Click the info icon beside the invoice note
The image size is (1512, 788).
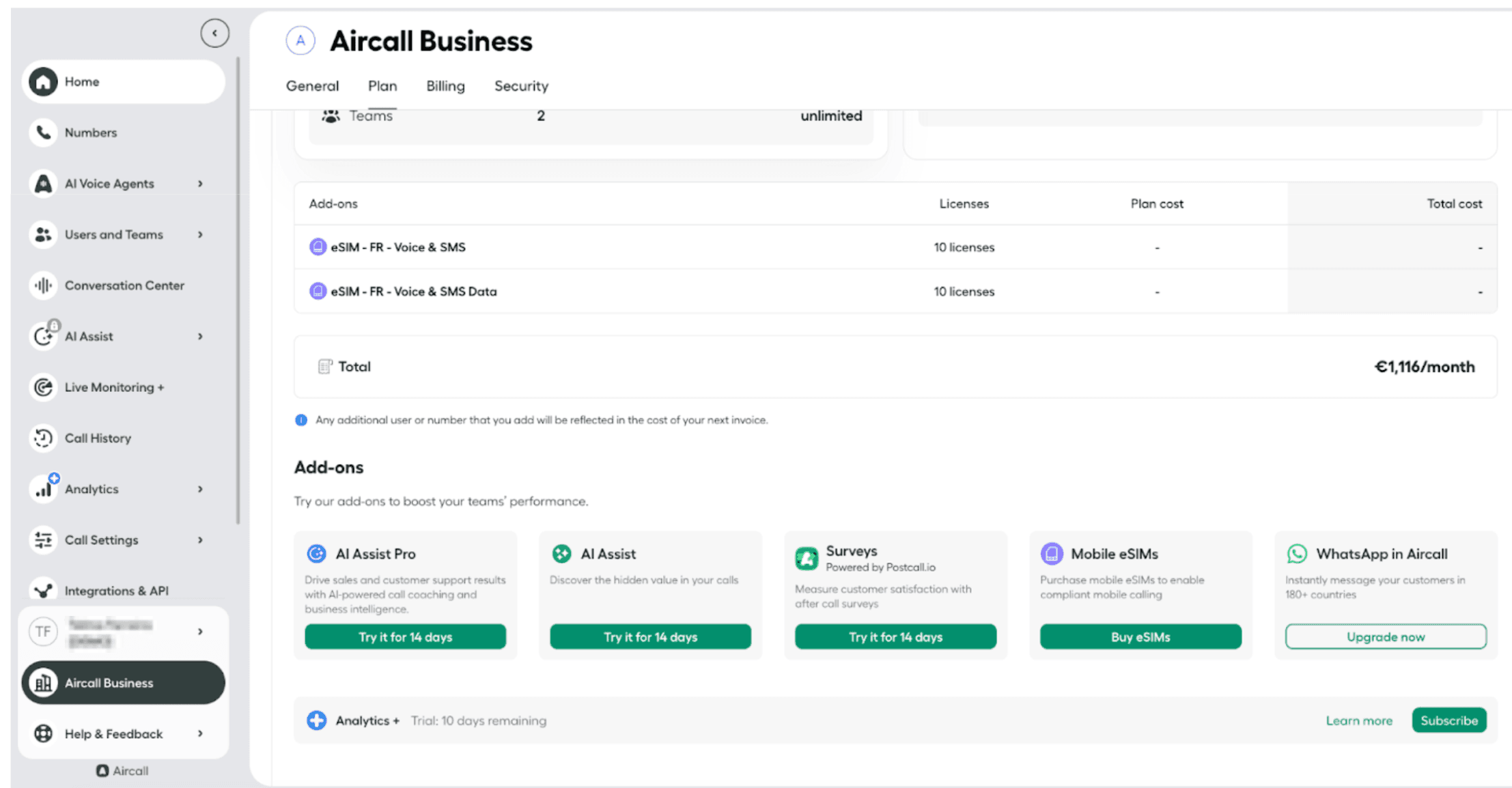pyautogui.click(x=301, y=420)
